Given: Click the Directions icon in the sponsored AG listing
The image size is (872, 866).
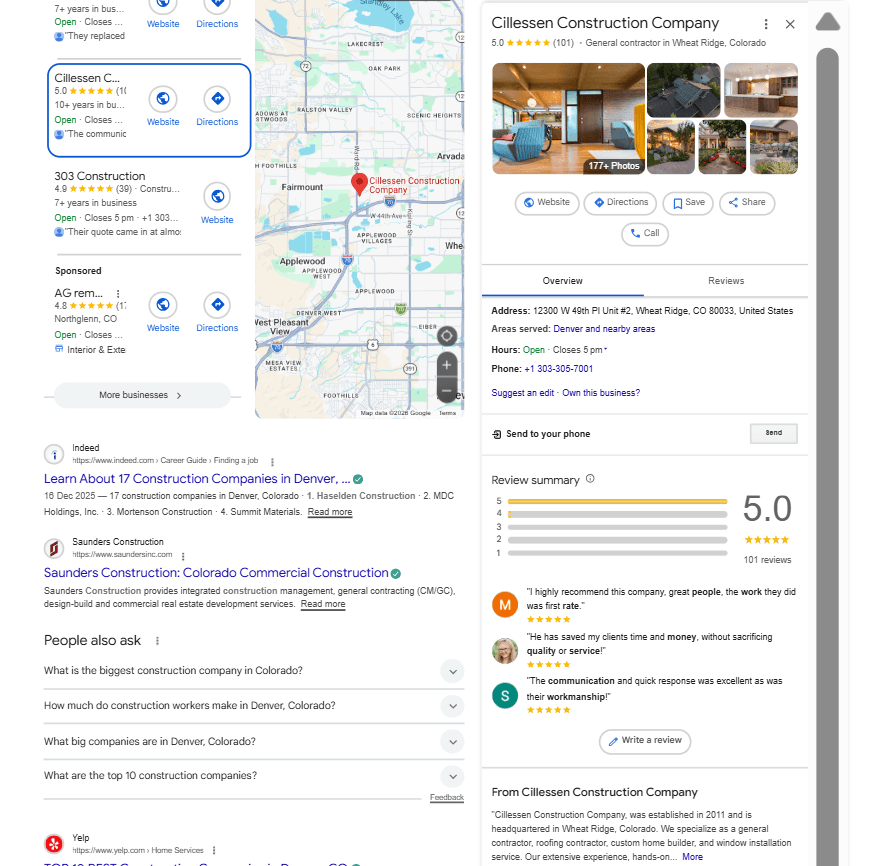Looking at the screenshot, I should point(217,306).
